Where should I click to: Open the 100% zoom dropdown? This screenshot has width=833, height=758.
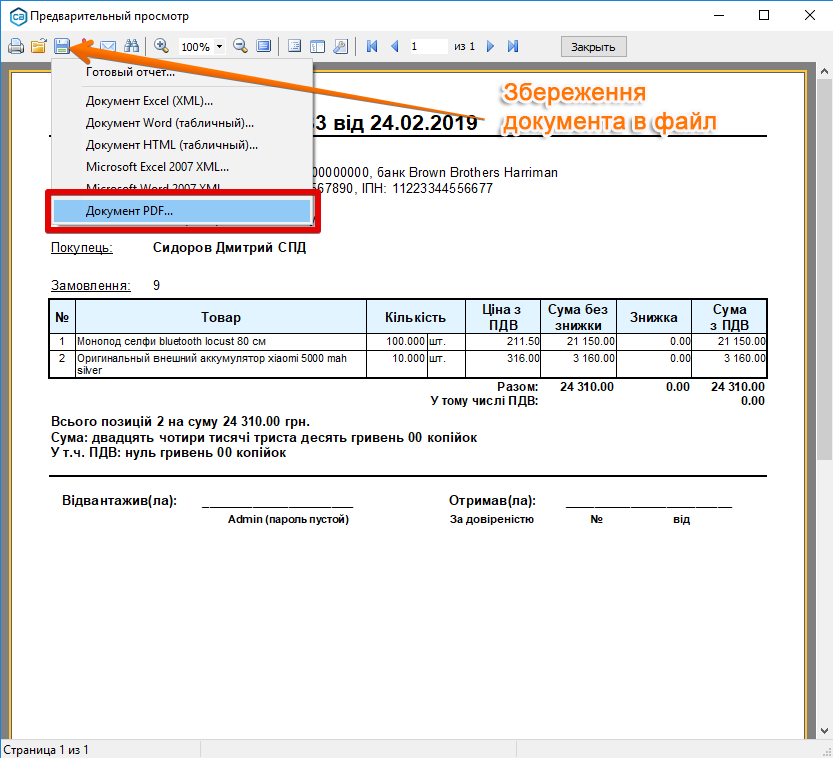(x=219, y=47)
